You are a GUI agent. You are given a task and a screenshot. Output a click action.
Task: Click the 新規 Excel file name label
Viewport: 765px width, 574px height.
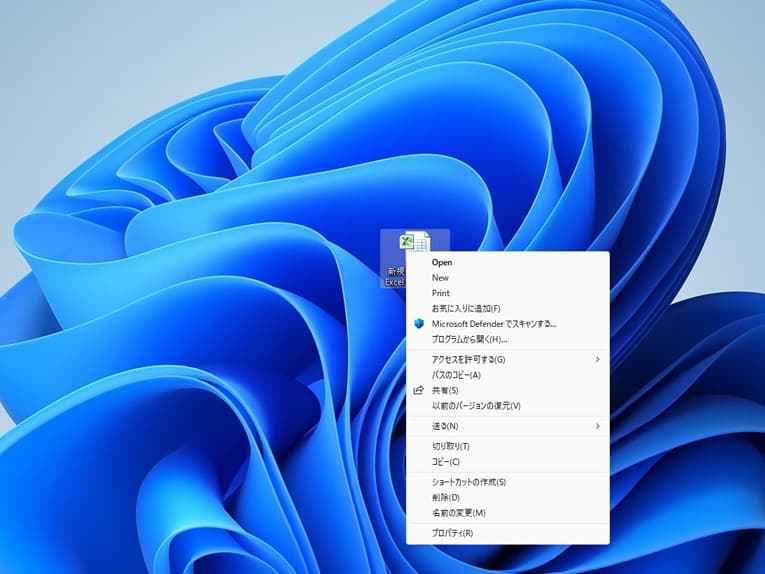click(x=396, y=277)
